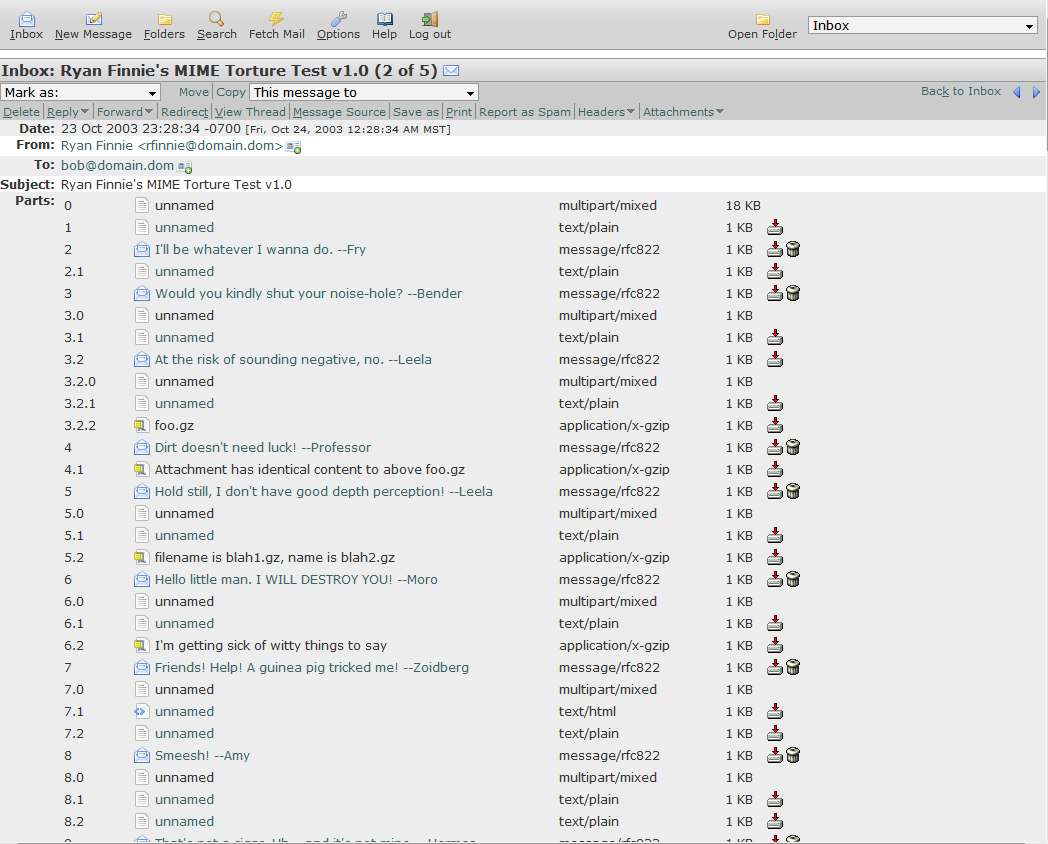Click recipient bob@domain.dom
This screenshot has width=1048, height=844.
click(118, 165)
